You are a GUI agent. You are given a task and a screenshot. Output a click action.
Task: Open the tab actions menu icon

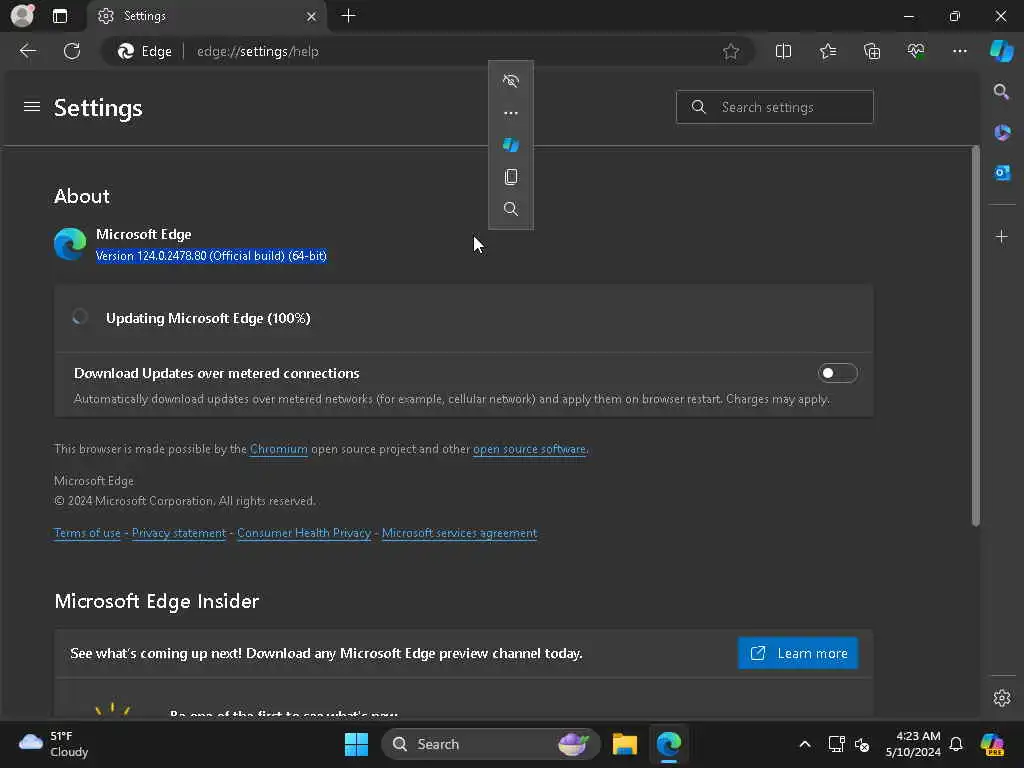pos(60,16)
